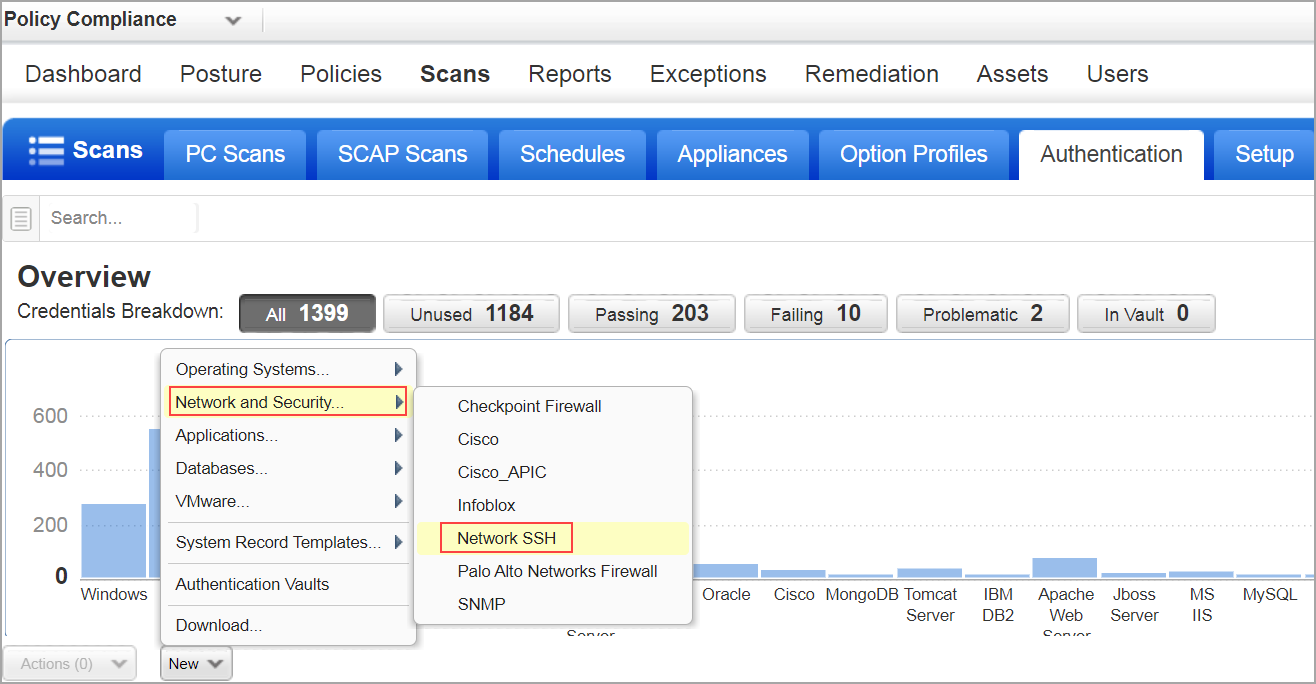The height and width of the screenshot is (684, 1316).
Task: Filter credentials by Unused 1184
Action: pyautogui.click(x=471, y=314)
